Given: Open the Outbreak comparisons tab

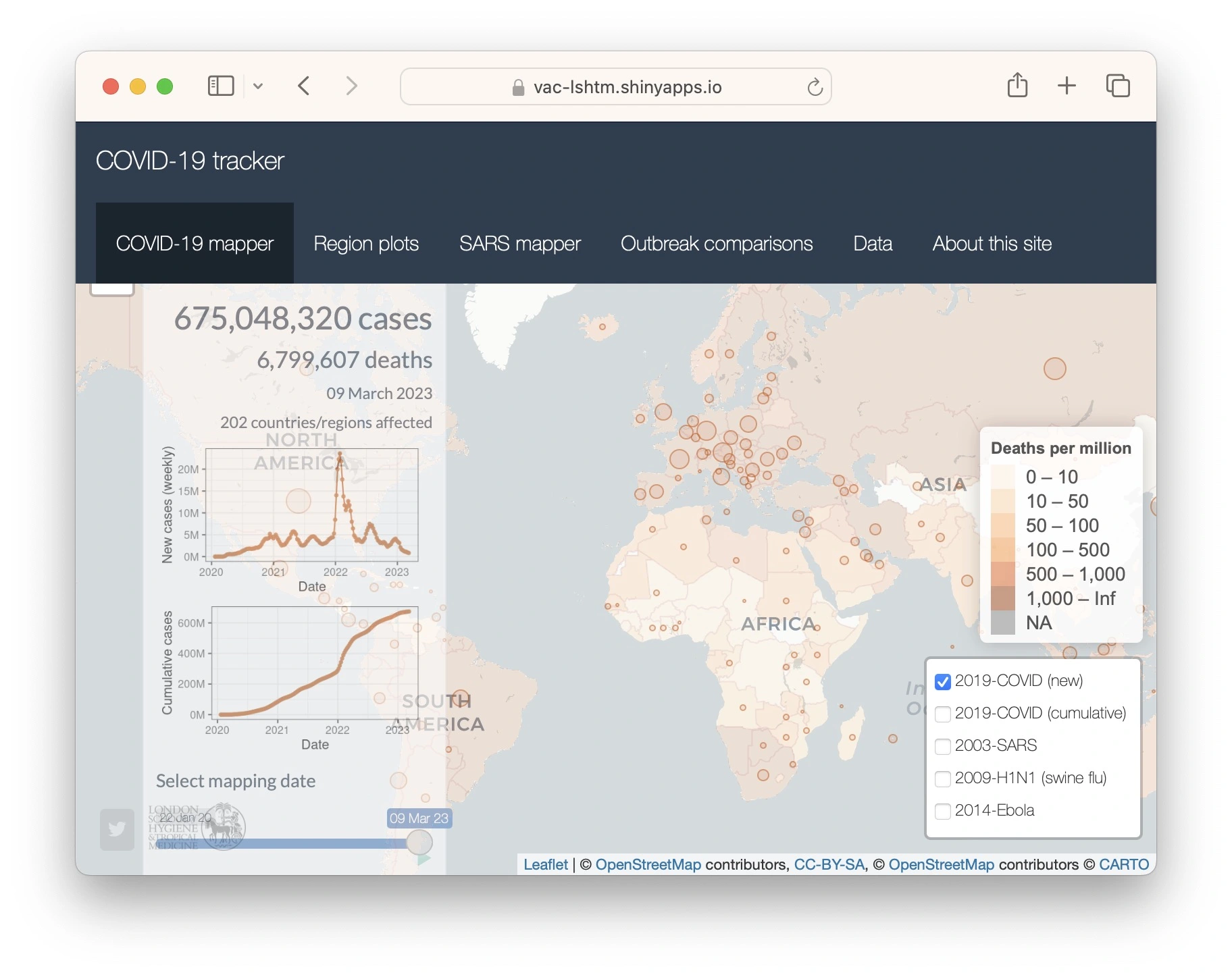Looking at the screenshot, I should coord(717,244).
